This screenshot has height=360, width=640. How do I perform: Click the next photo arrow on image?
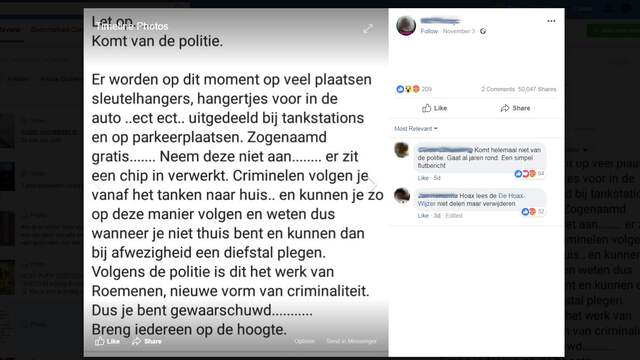point(373,184)
